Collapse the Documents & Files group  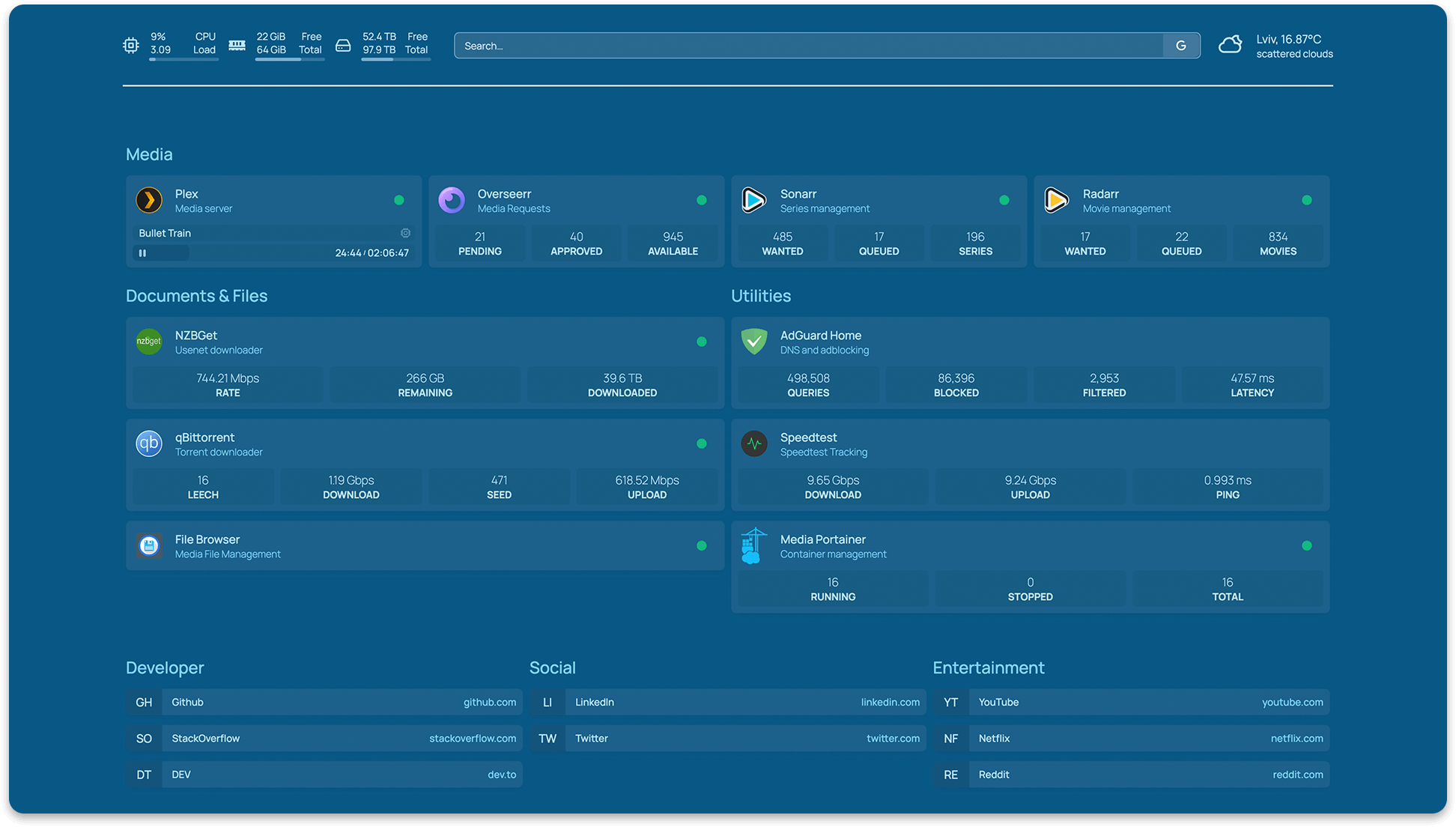(196, 296)
